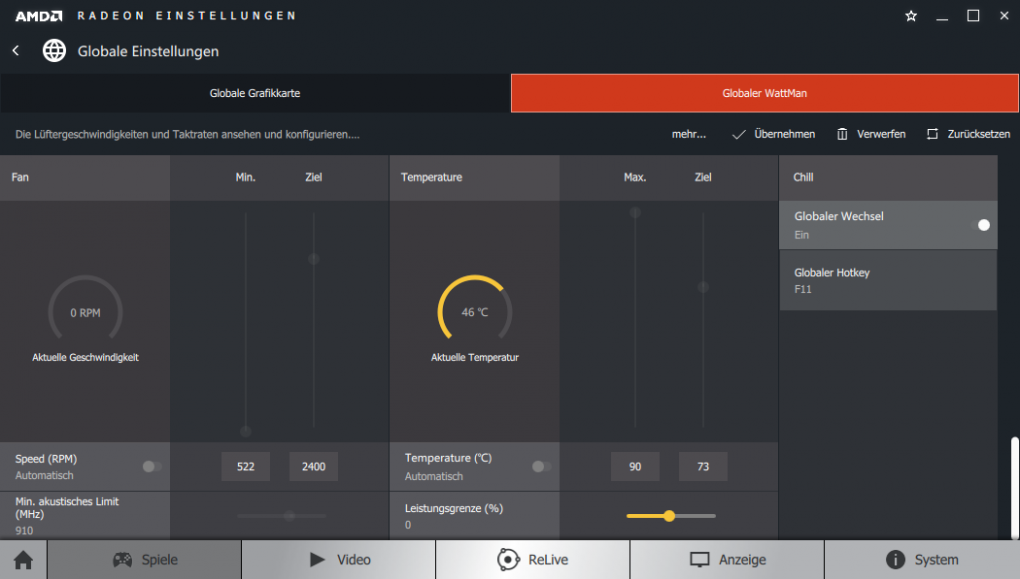Viewport: 1020px width, 579px height.
Task: Open the Spiele gamepad section
Action: (144, 559)
